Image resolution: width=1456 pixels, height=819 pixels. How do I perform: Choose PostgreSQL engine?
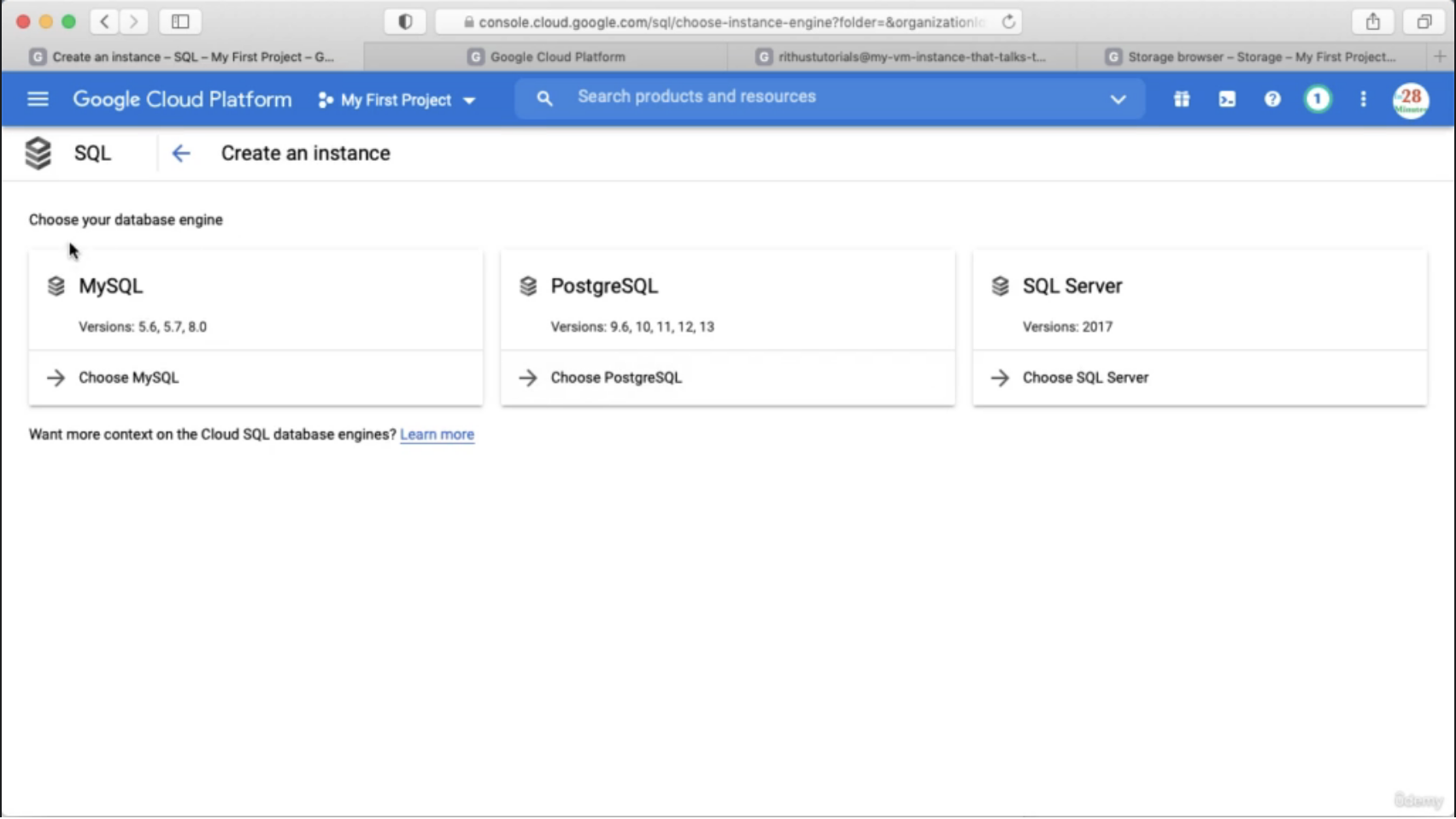click(x=616, y=378)
